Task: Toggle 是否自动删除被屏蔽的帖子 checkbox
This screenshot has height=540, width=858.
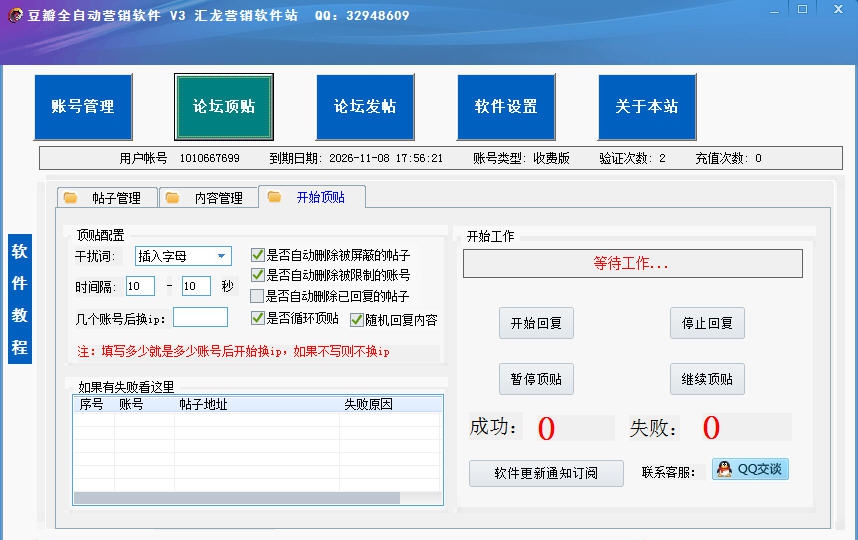Action: (x=257, y=254)
